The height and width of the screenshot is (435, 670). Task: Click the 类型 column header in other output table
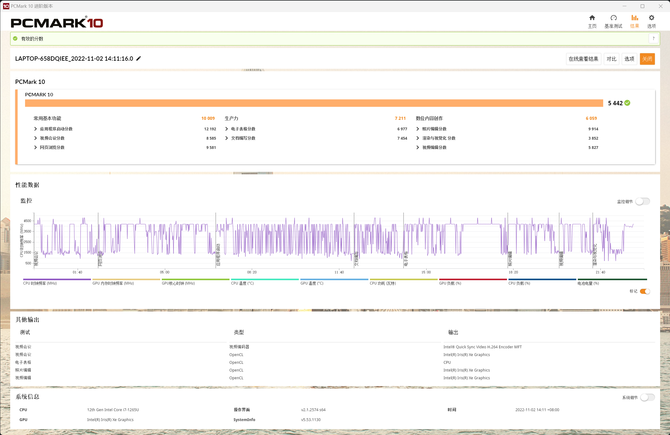(x=239, y=332)
